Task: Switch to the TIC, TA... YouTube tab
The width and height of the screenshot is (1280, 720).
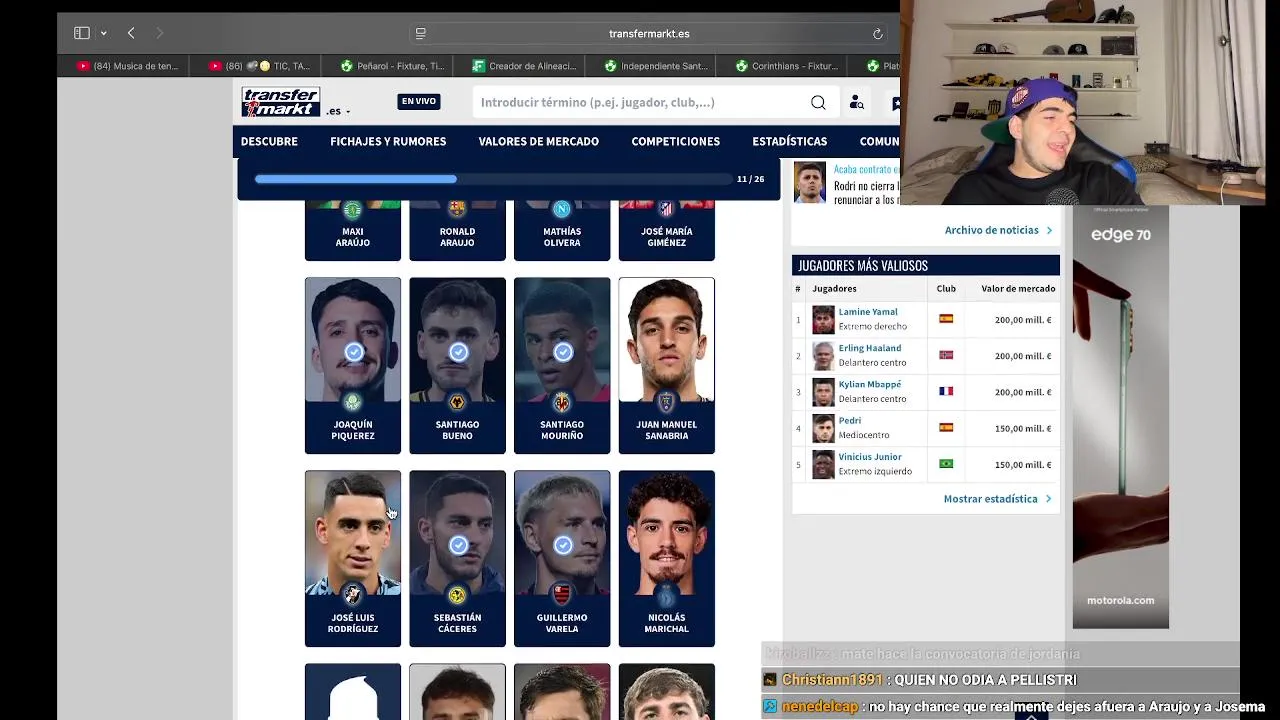Action: coord(261,66)
